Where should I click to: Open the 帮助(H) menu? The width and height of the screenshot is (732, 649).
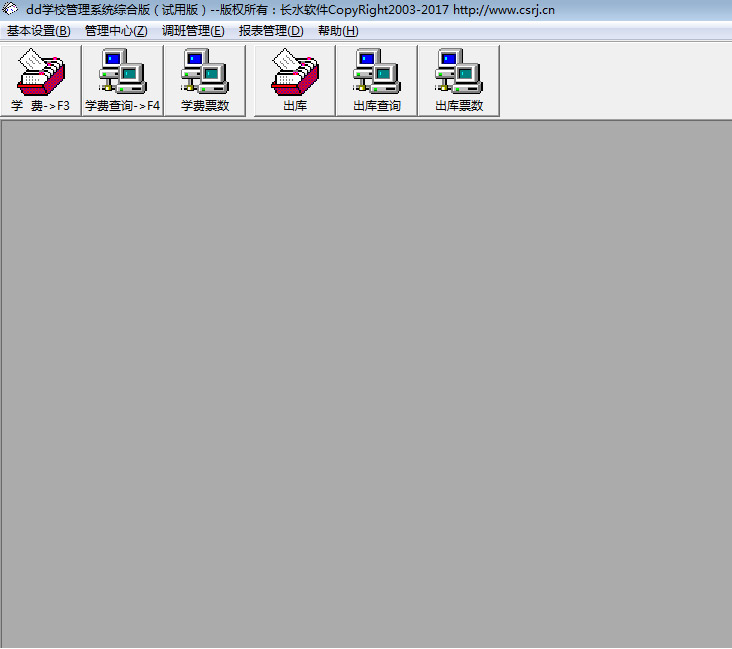coord(338,31)
